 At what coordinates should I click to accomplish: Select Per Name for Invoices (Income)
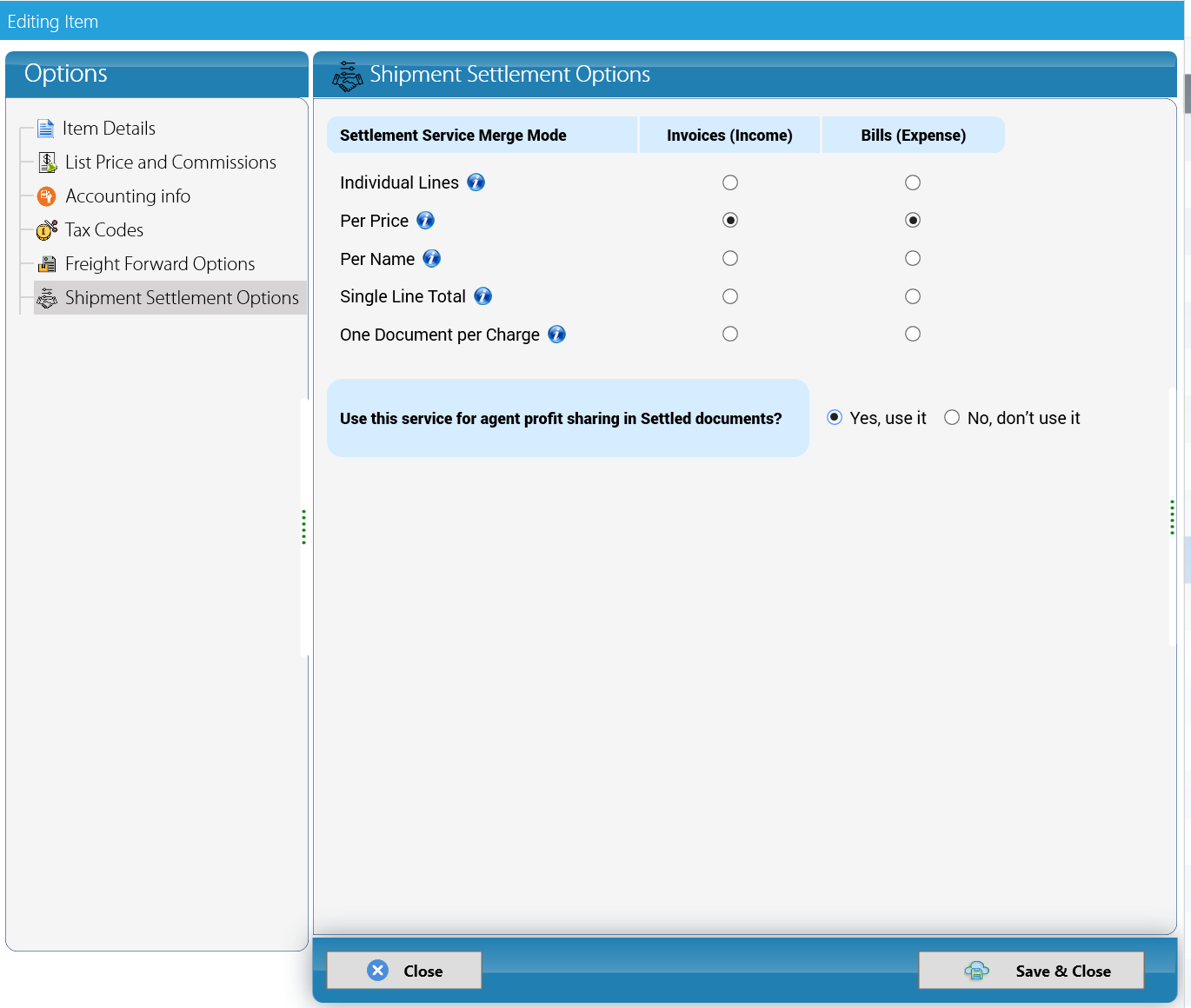point(730,258)
